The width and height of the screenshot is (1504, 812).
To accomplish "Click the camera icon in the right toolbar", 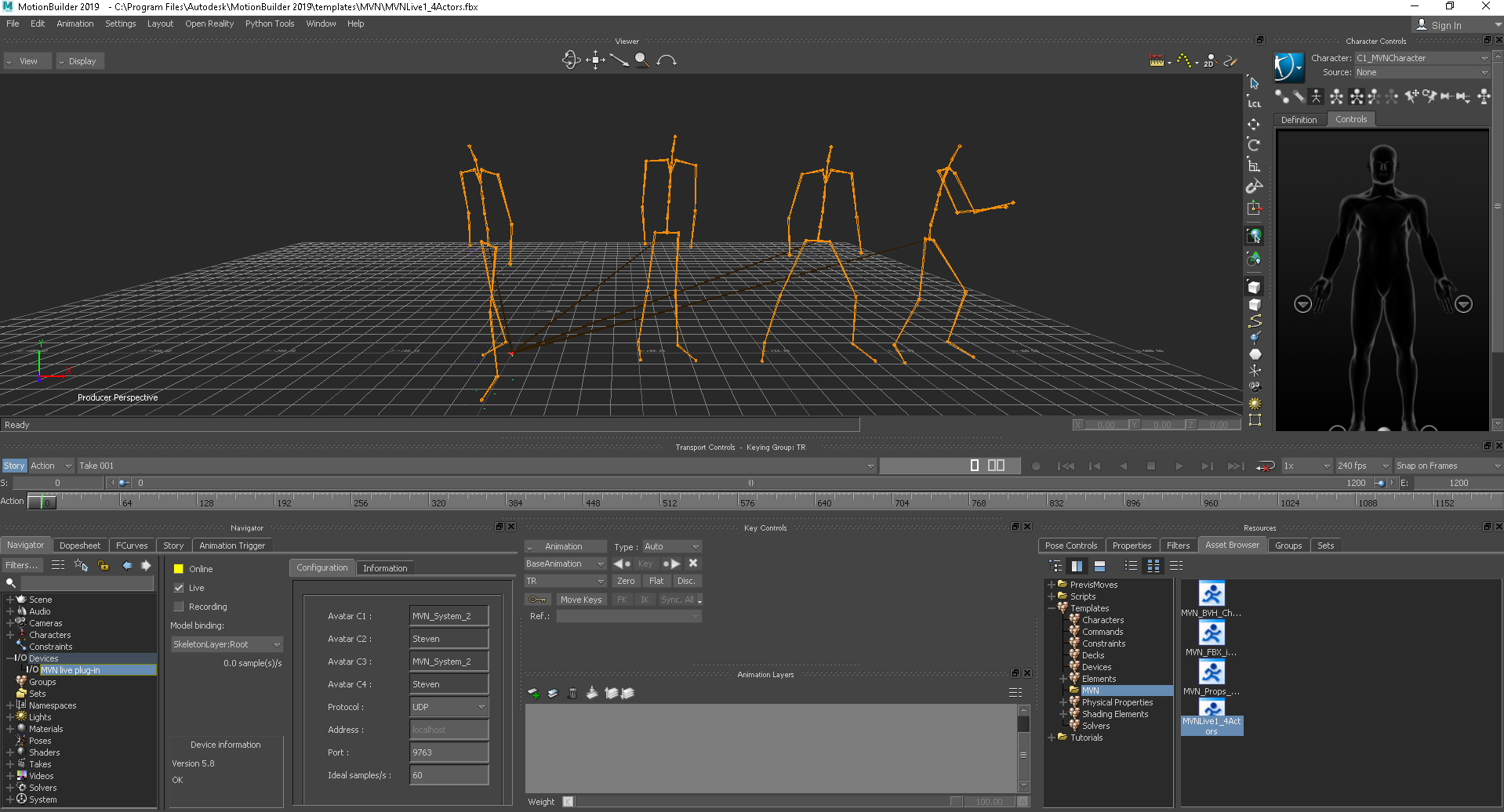I will tap(1254, 386).
